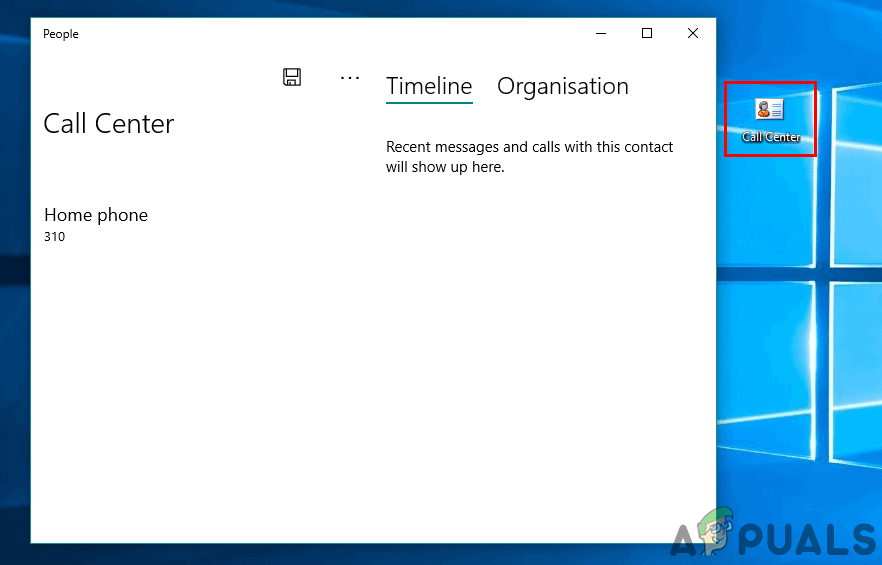
Task: Minimize the People window
Action: click(601, 33)
